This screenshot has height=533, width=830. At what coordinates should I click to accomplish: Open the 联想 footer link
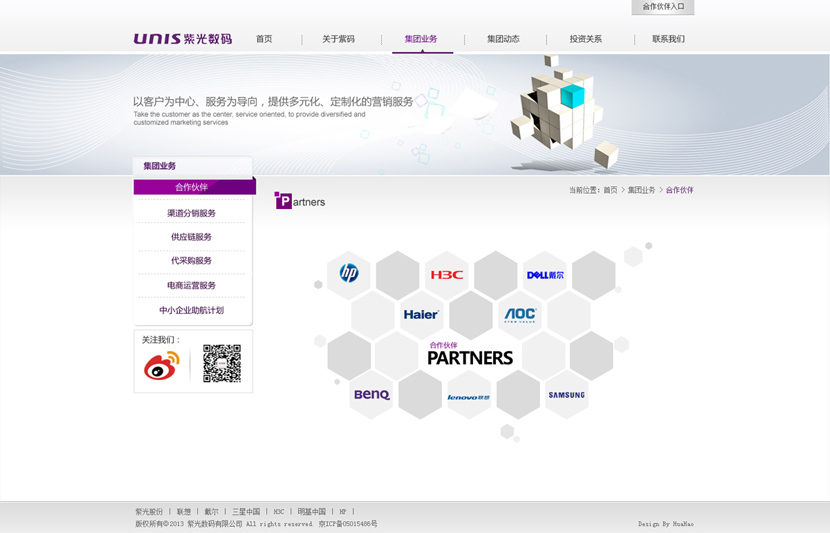click(184, 511)
